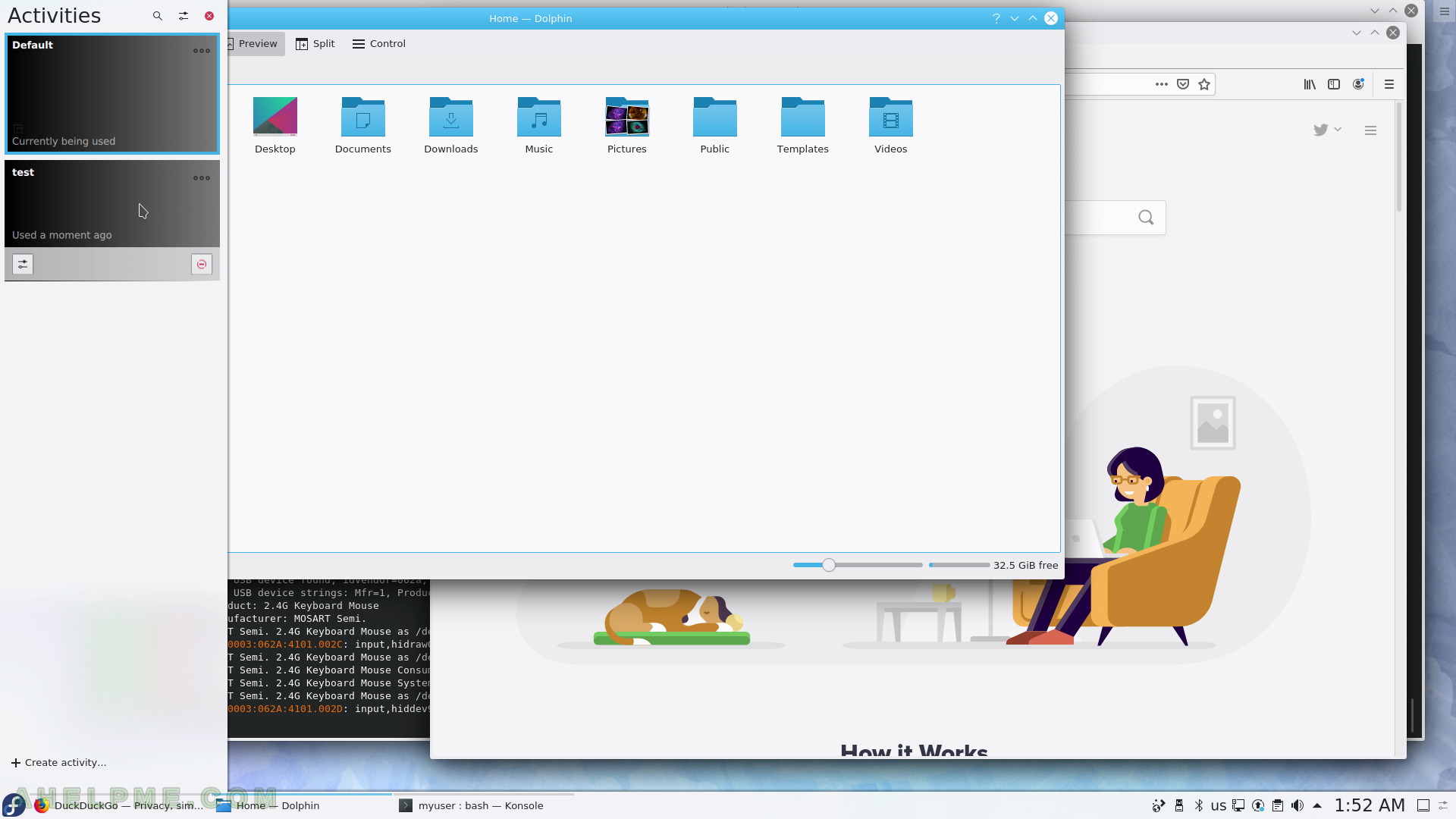Open options menu of Default activity

[x=202, y=51]
